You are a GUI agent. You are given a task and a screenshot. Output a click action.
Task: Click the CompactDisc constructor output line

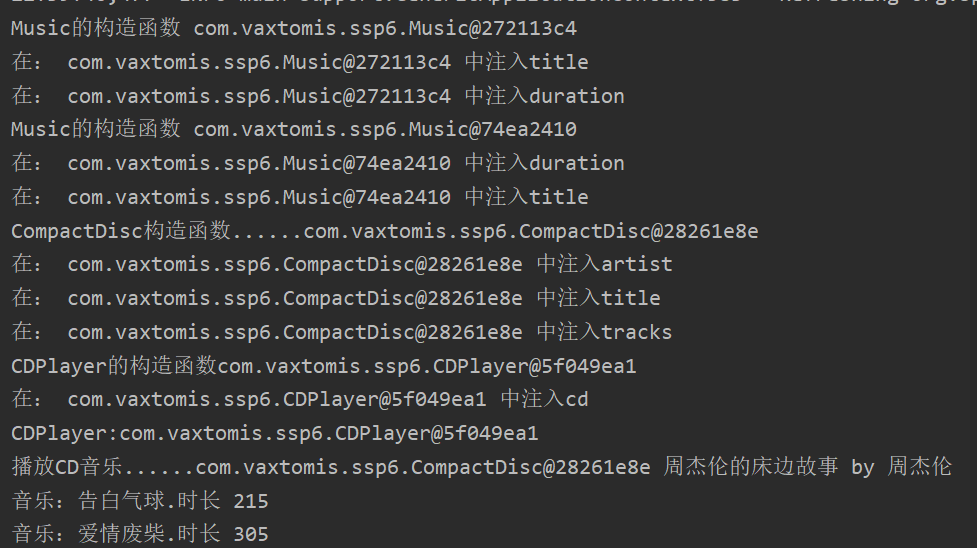click(384, 231)
